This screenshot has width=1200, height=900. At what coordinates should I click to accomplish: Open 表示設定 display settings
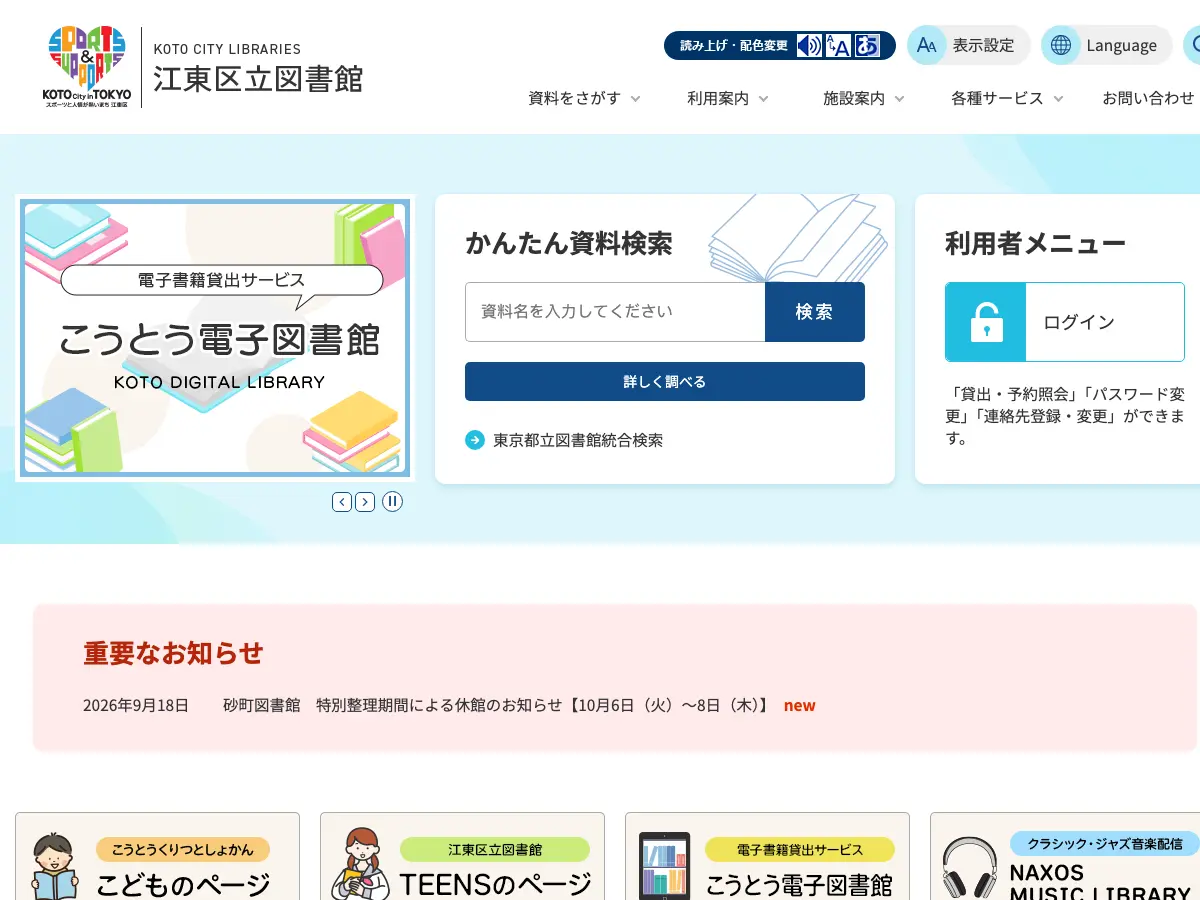969,45
